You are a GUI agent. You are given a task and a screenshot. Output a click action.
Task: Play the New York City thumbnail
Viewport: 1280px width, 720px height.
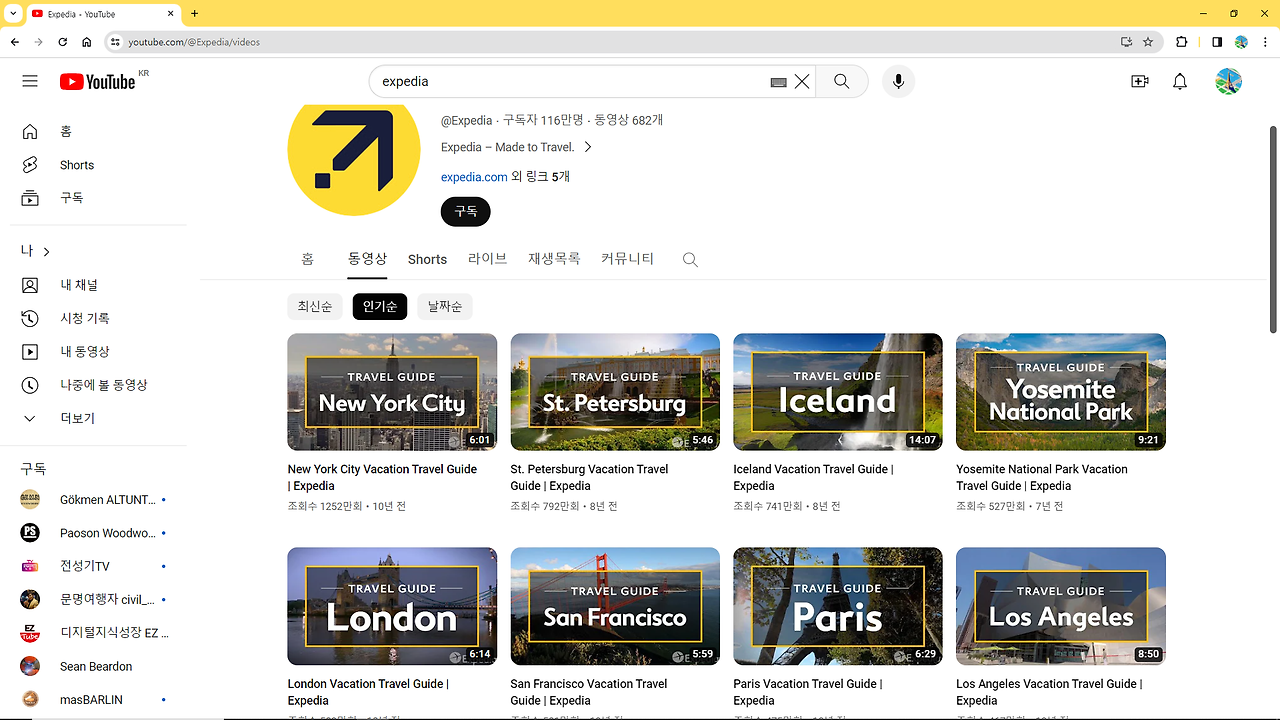pos(392,392)
